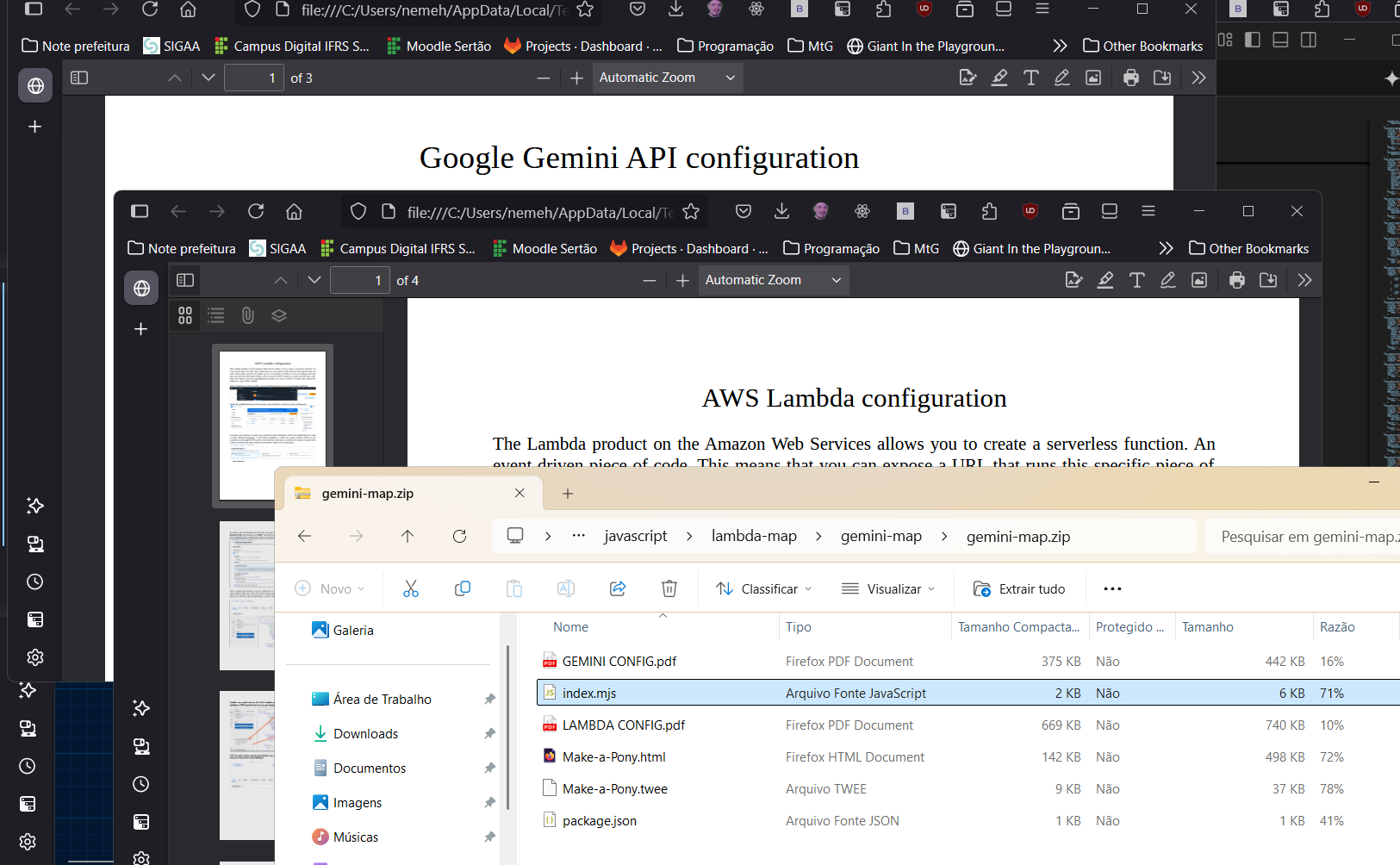Image resolution: width=1400 pixels, height=865 pixels.
Task: Select the Draw tool in the Lambda PDF toolbar
Action: click(1168, 280)
